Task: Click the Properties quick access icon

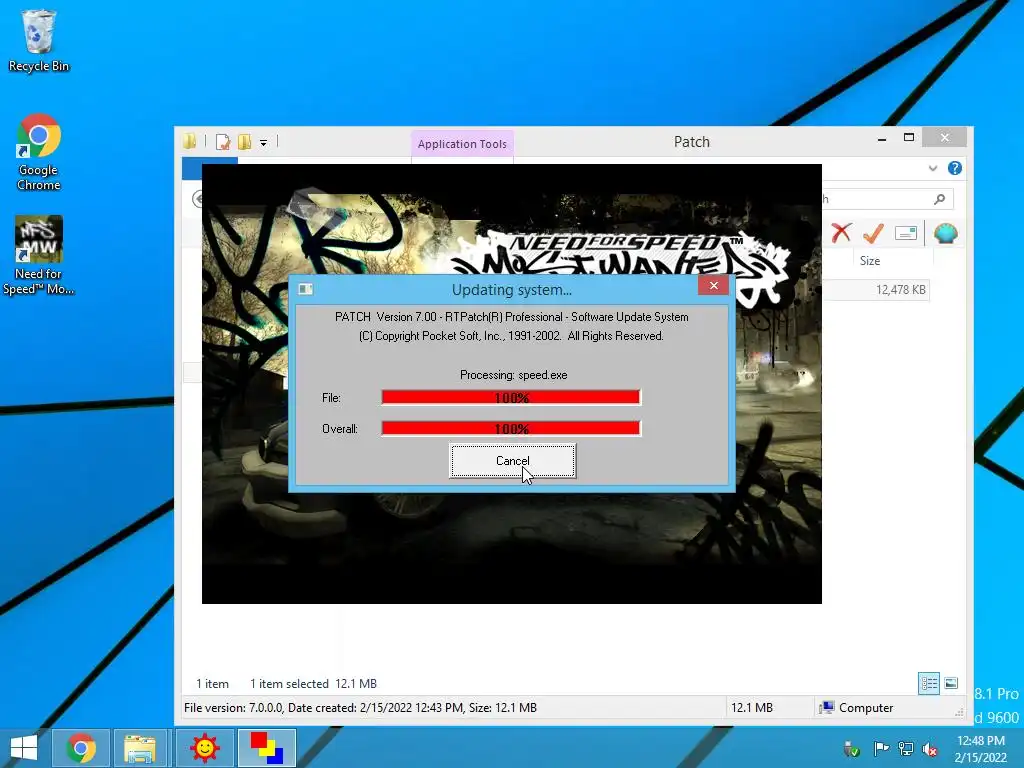Action: point(223,142)
